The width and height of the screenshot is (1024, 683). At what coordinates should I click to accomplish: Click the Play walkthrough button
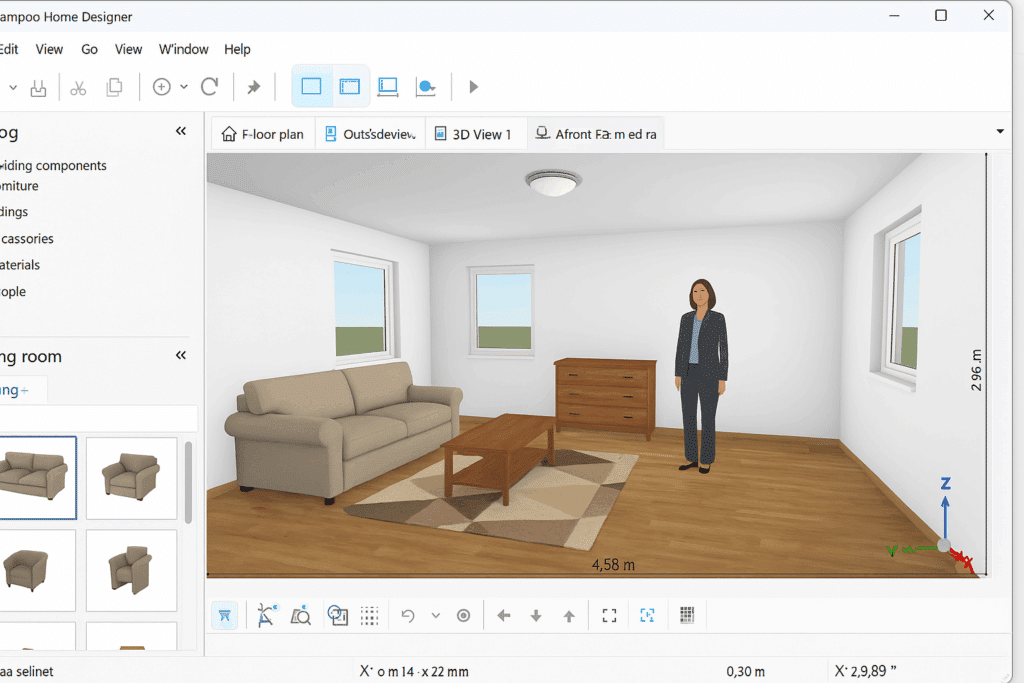[473, 86]
